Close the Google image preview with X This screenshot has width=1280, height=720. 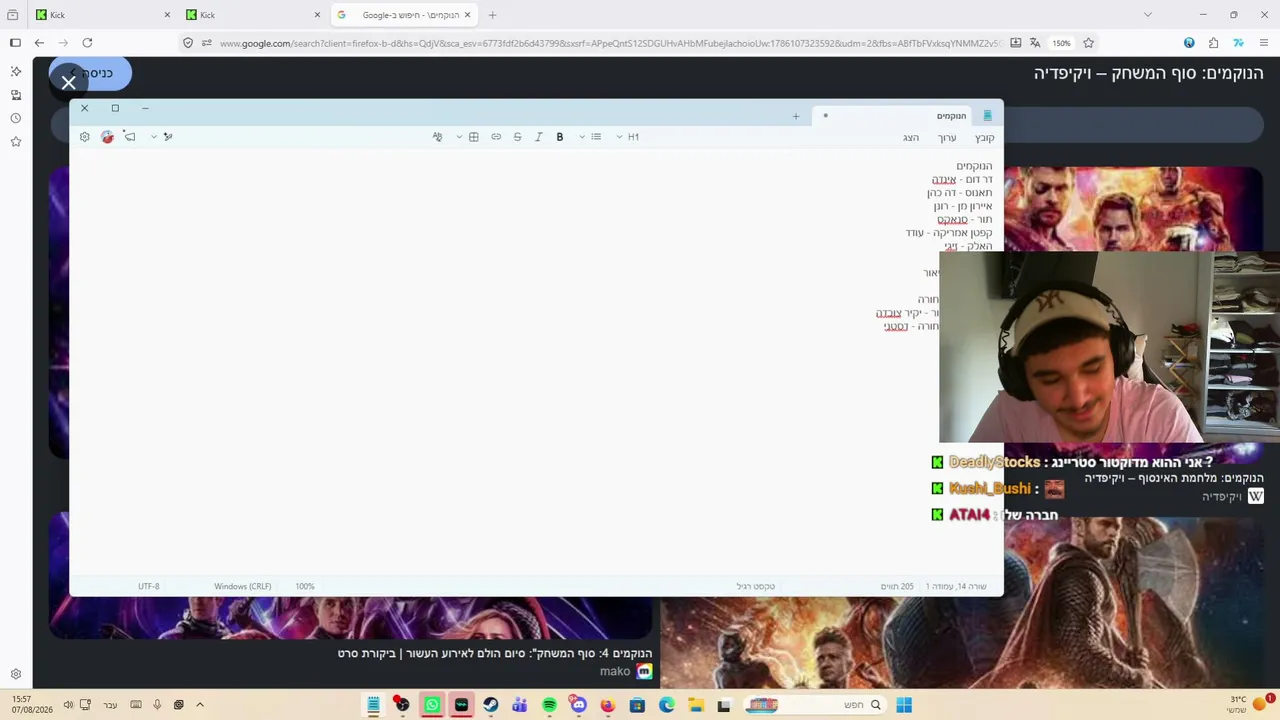[x=68, y=83]
